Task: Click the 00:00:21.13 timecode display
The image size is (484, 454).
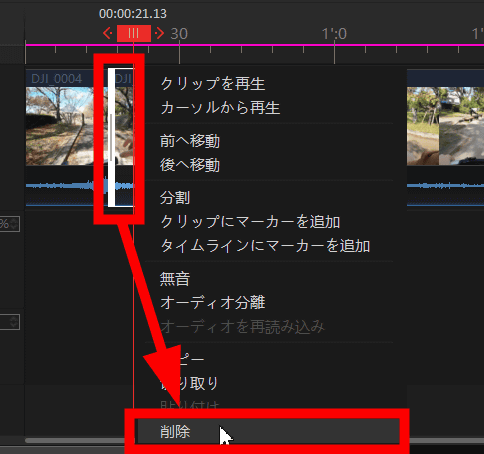Action: (133, 14)
